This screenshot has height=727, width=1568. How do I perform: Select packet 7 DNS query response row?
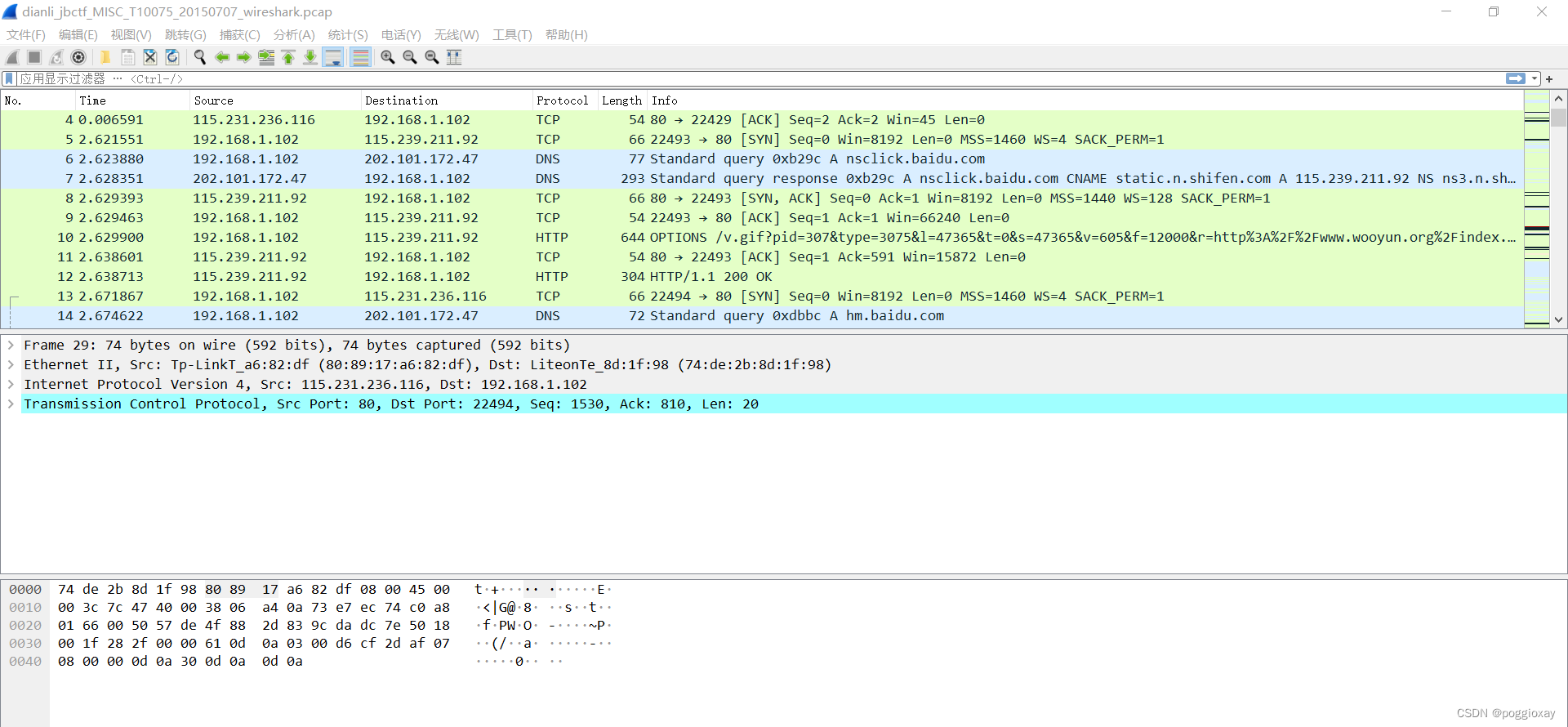(x=762, y=178)
